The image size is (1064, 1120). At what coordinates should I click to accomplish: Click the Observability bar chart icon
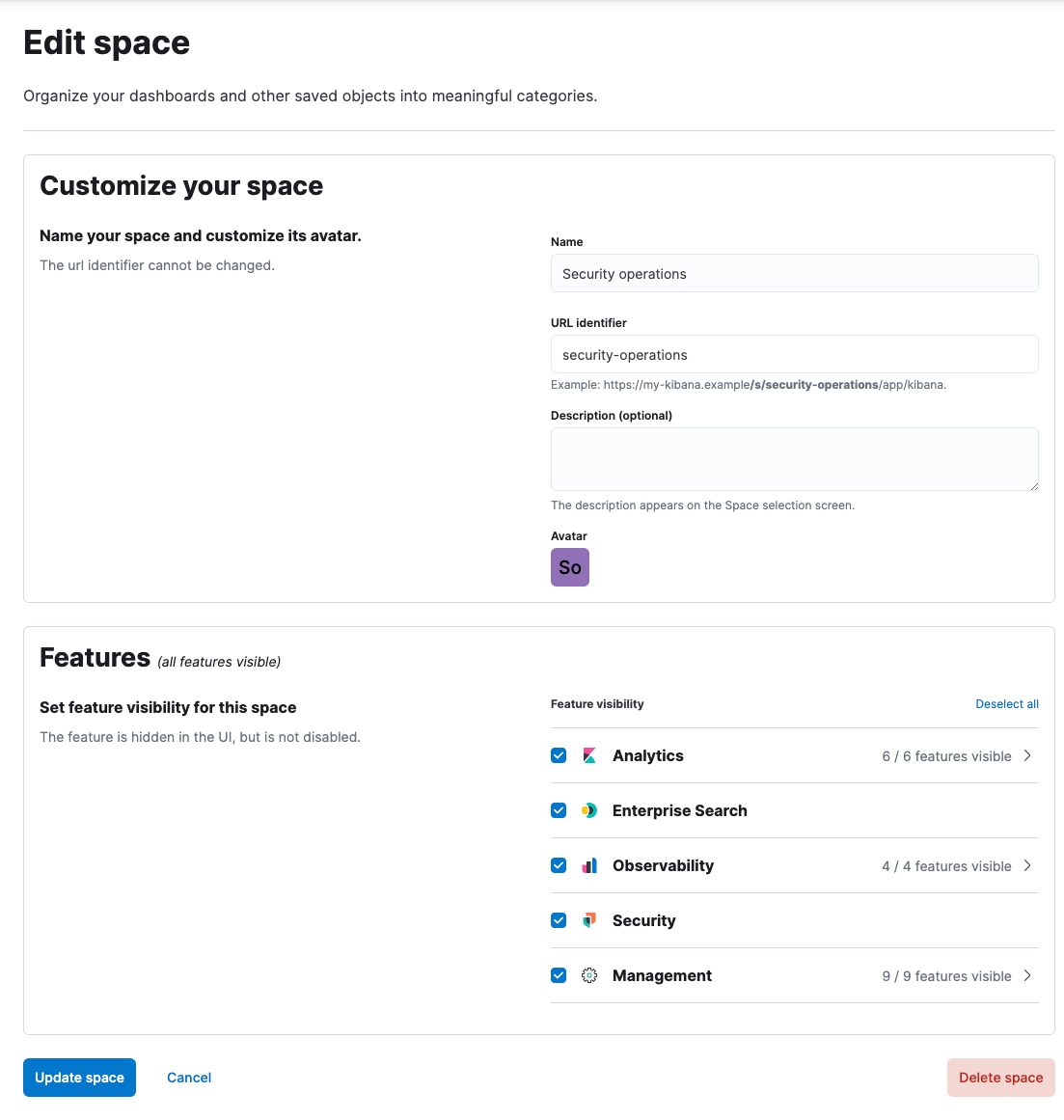[x=589, y=866]
